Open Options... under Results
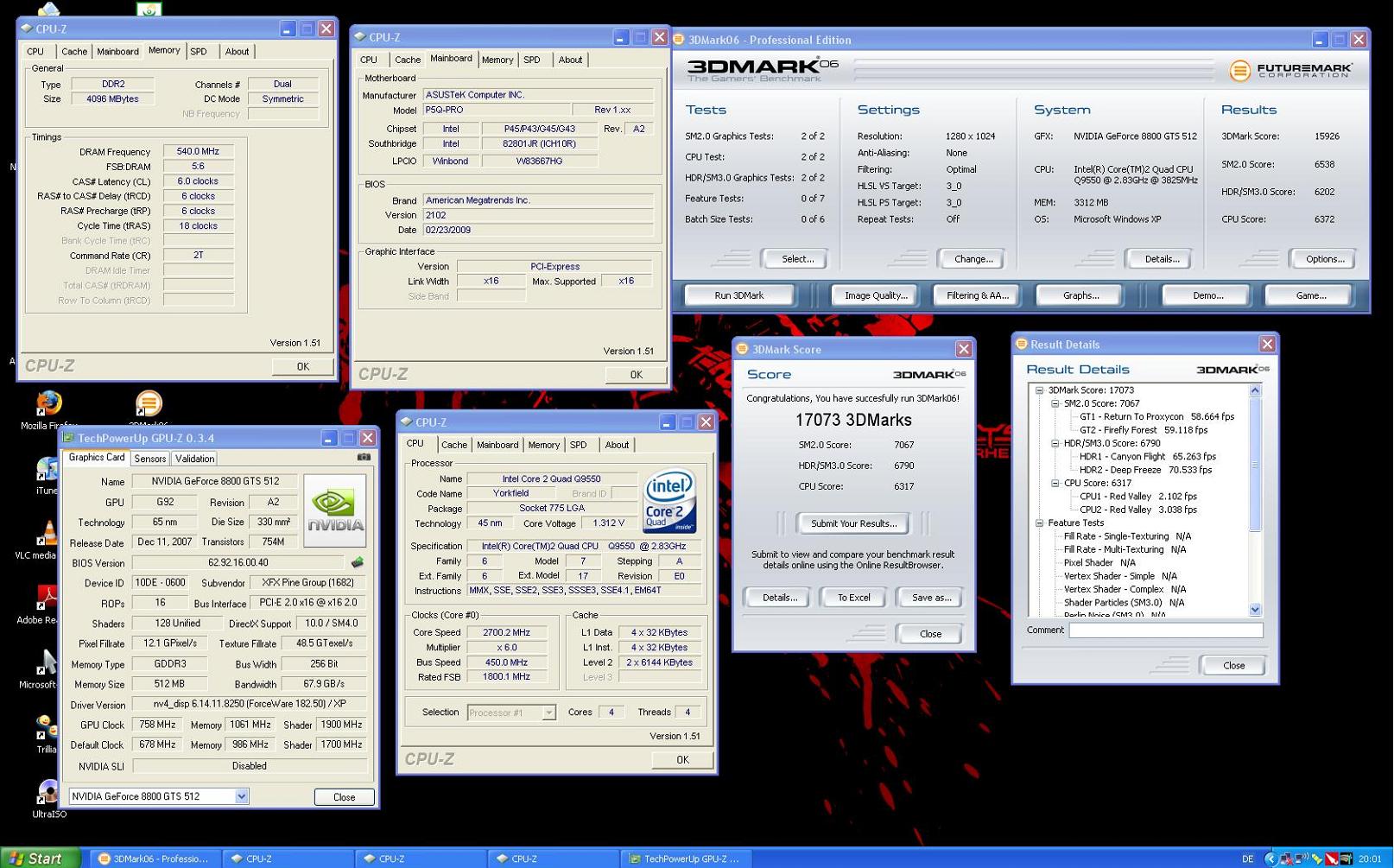 coord(1324,259)
